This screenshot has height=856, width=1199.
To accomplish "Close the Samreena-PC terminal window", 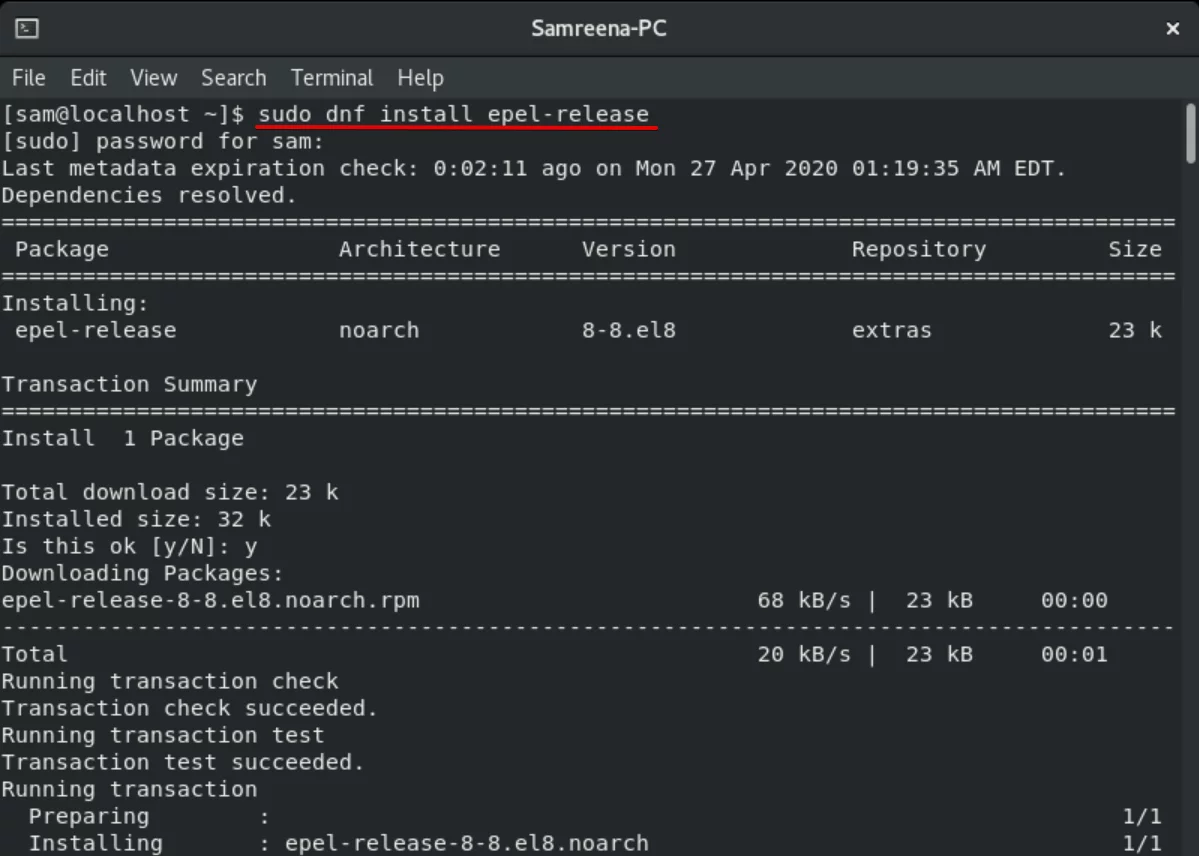I will tap(1172, 28).
